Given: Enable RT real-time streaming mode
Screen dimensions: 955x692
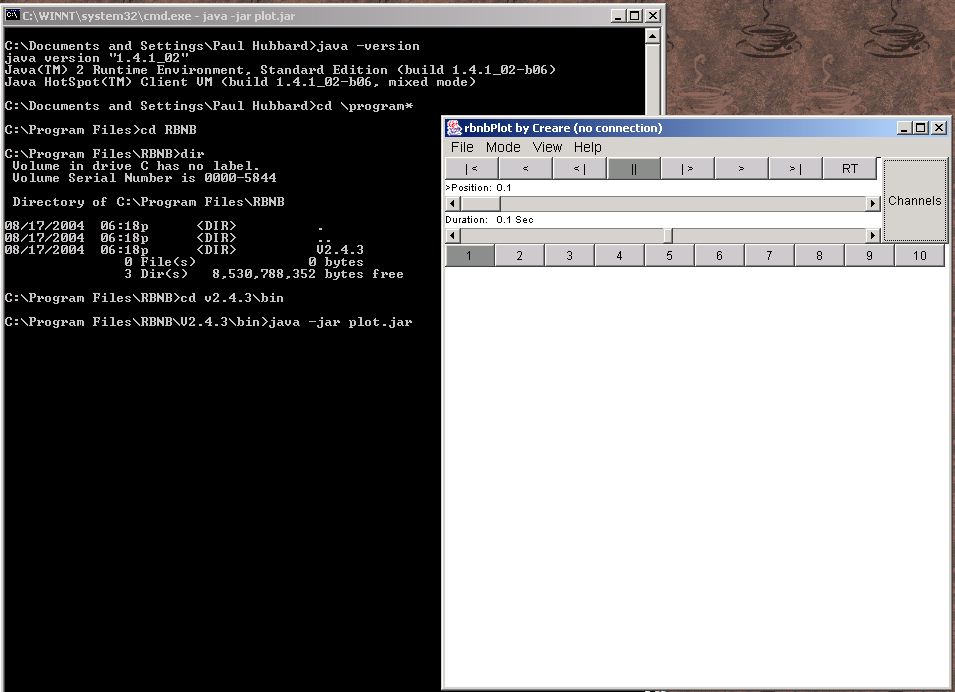Looking at the screenshot, I should point(849,168).
